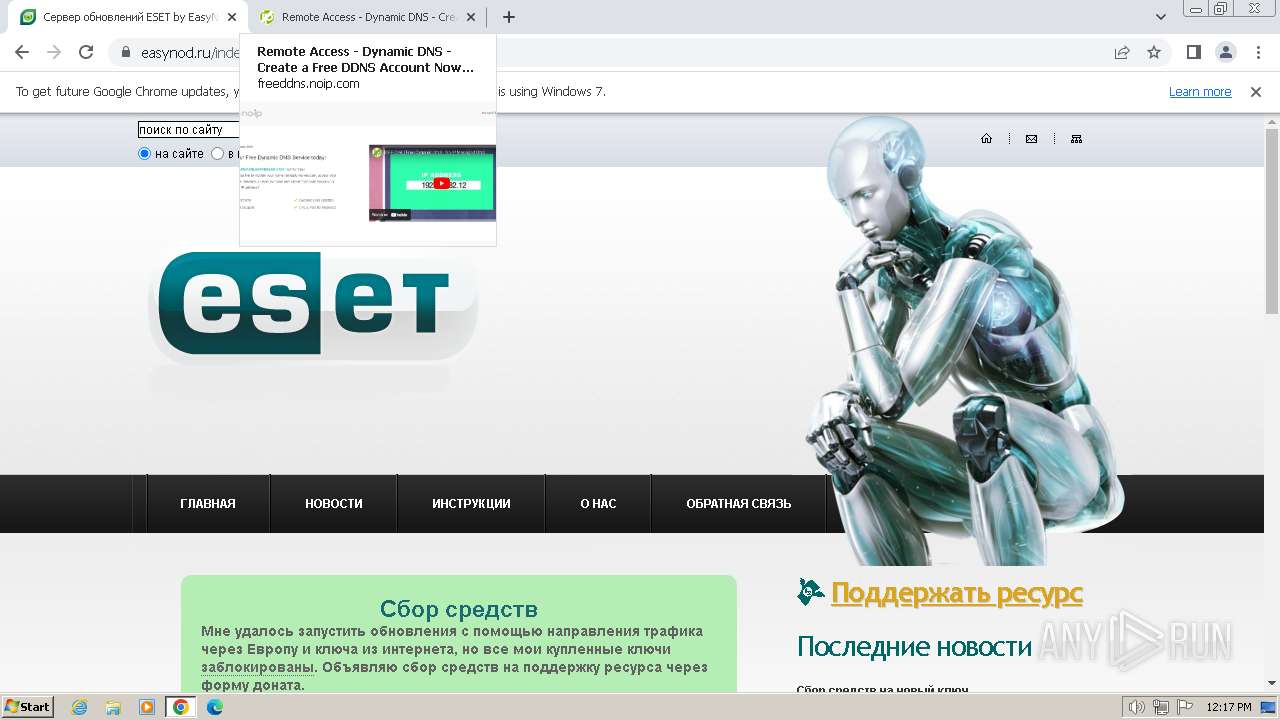
Task: Open the ИНСТРУКЦИИ menu item
Action: [471, 504]
